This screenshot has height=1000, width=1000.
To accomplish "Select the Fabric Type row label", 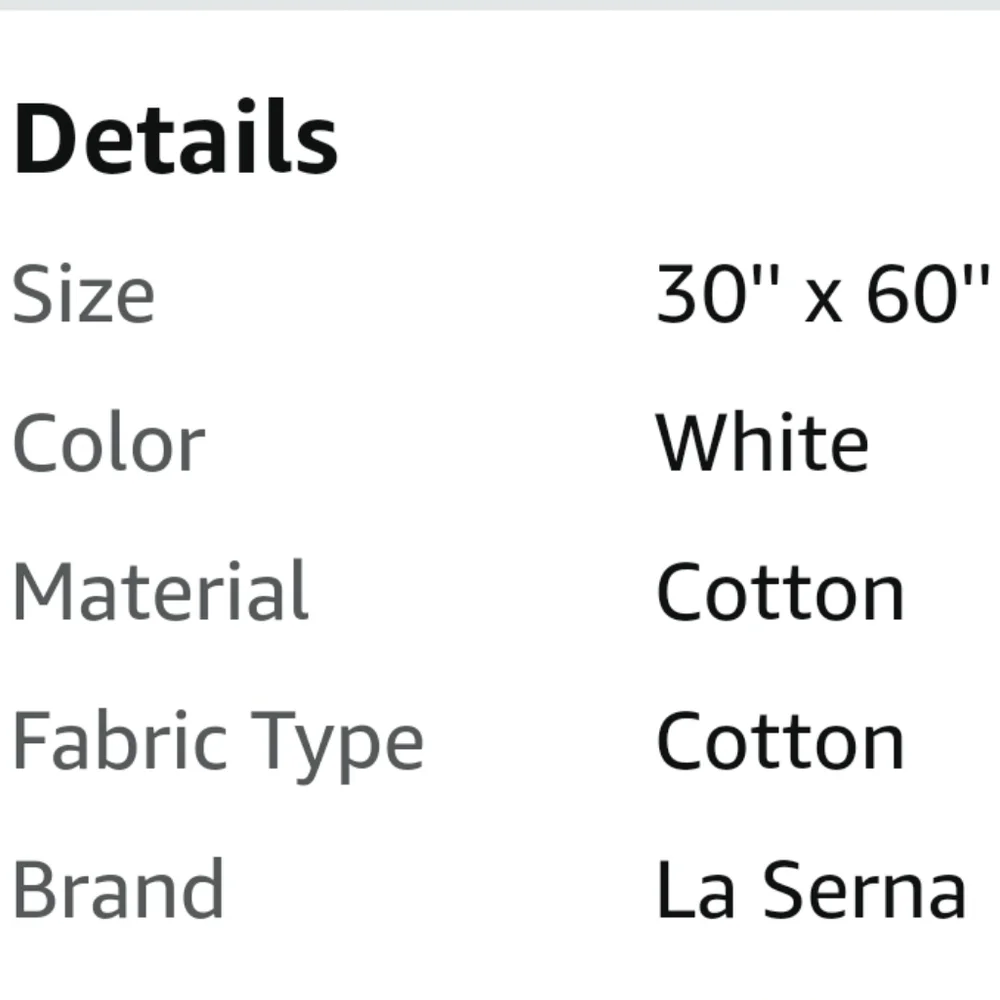I will tap(218, 745).
